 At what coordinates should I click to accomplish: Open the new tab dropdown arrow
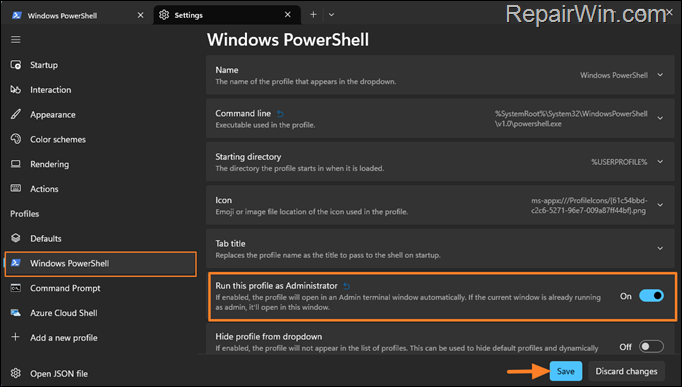[x=331, y=14]
